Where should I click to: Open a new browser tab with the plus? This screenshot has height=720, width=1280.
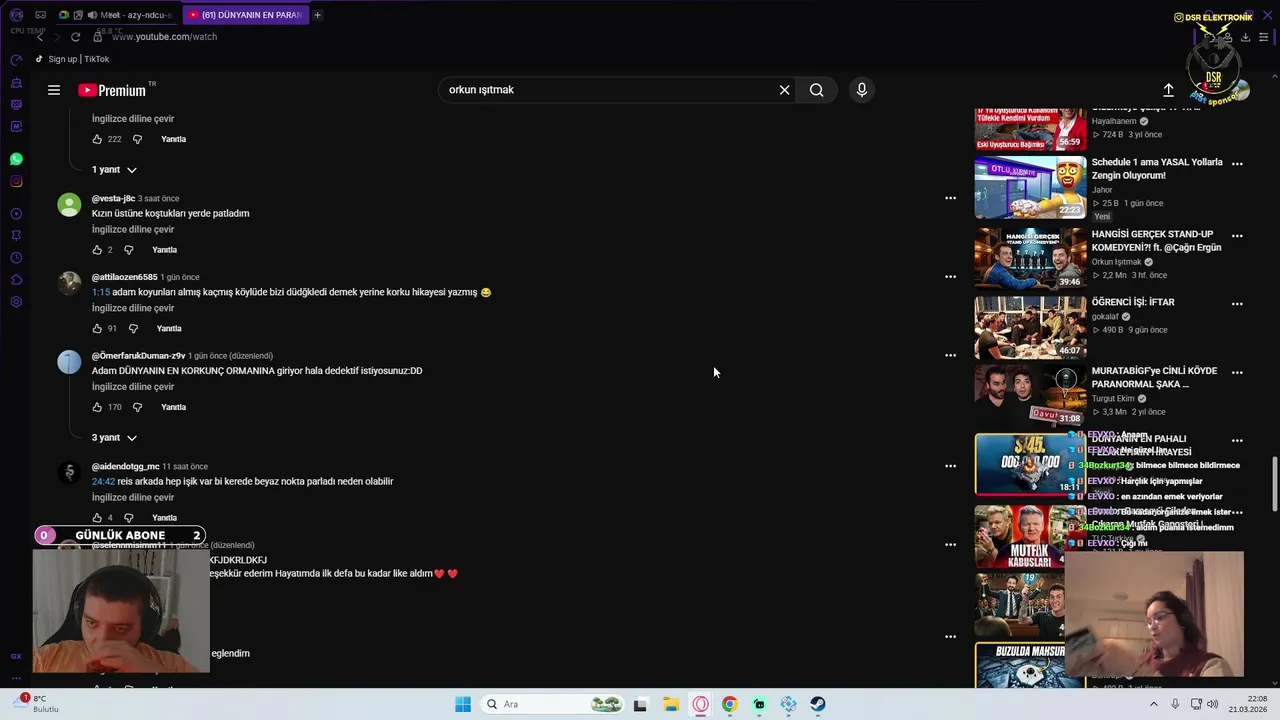(317, 15)
